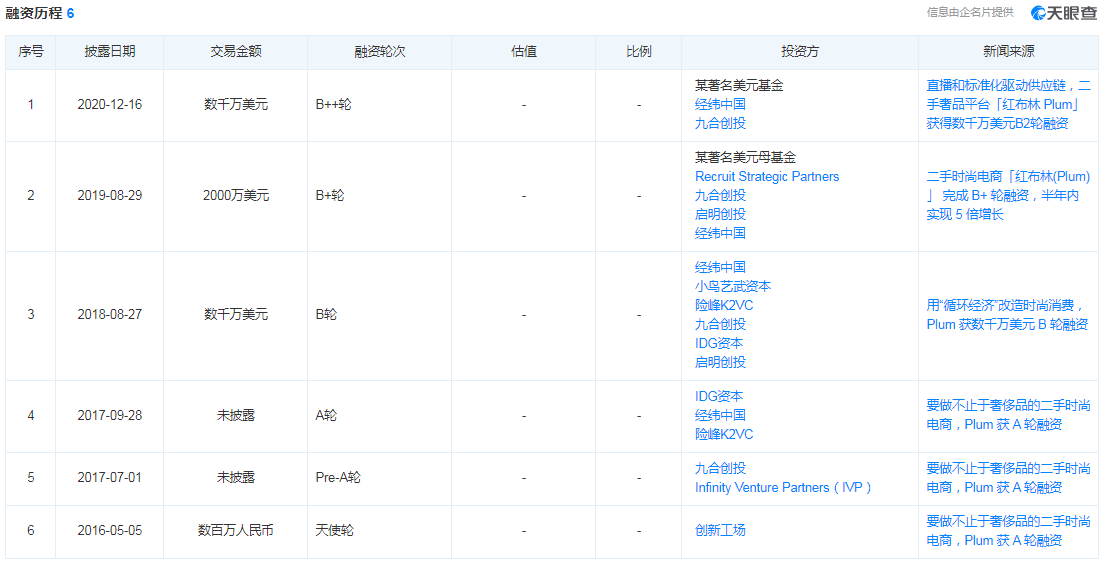Open 启明创投 link in the B+轮 row
This screenshot has height=568, width=1107.
720,215
